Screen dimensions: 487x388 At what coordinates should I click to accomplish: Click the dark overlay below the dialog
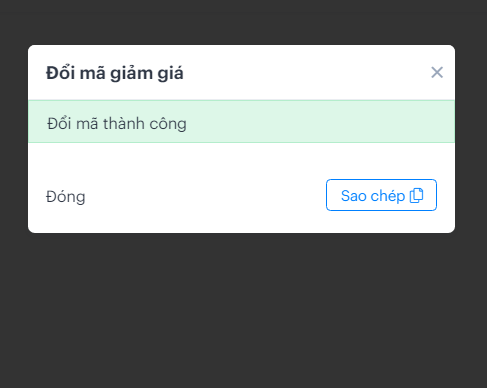243,310
